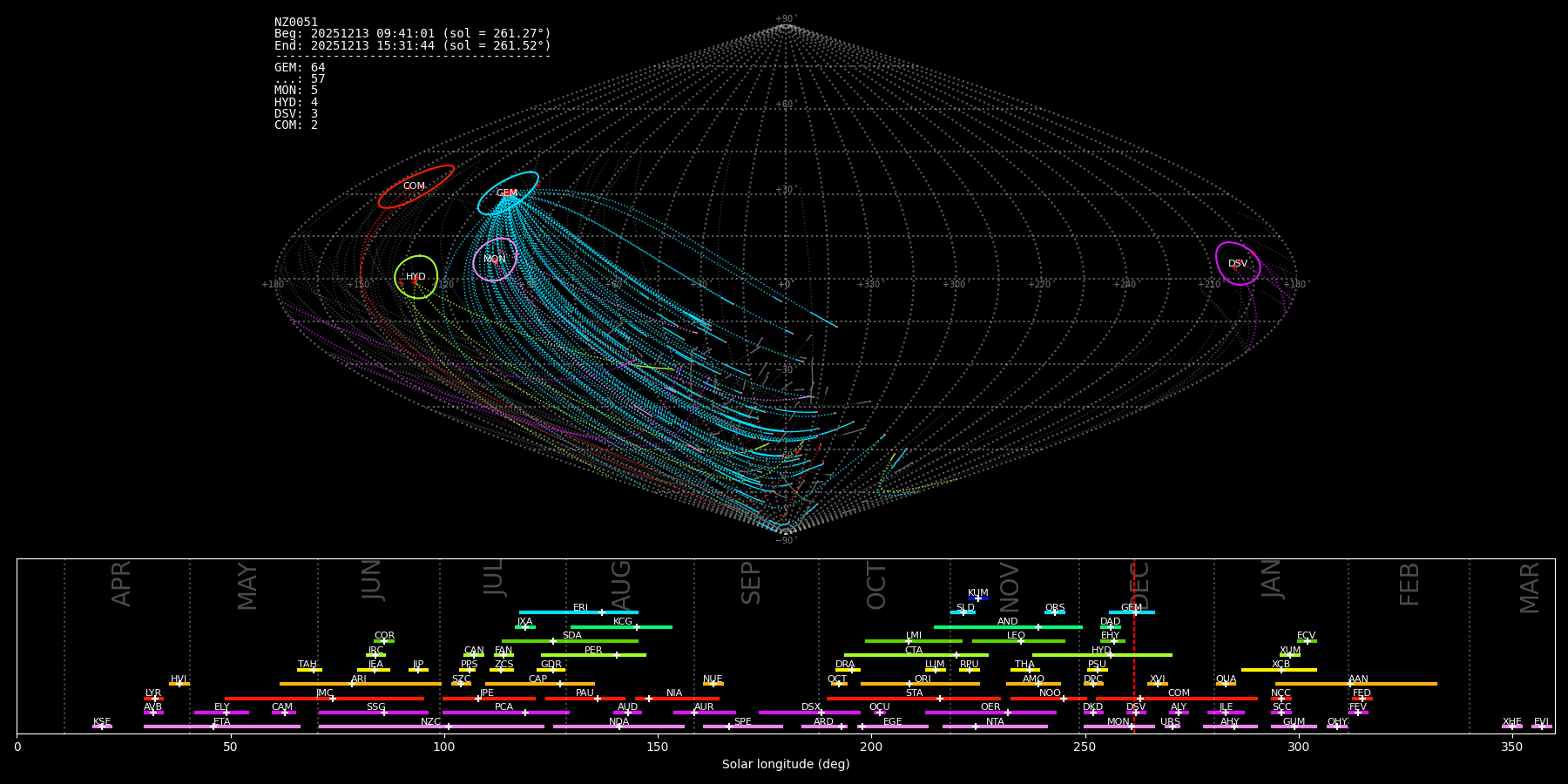Select the CAP shower bar in the timeline

540,684
